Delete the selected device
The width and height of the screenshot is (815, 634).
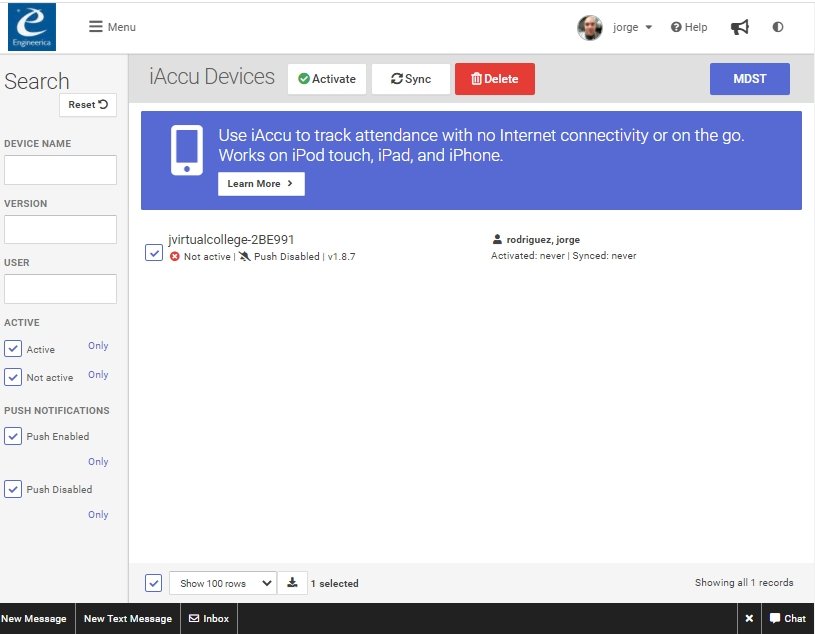[495, 79]
